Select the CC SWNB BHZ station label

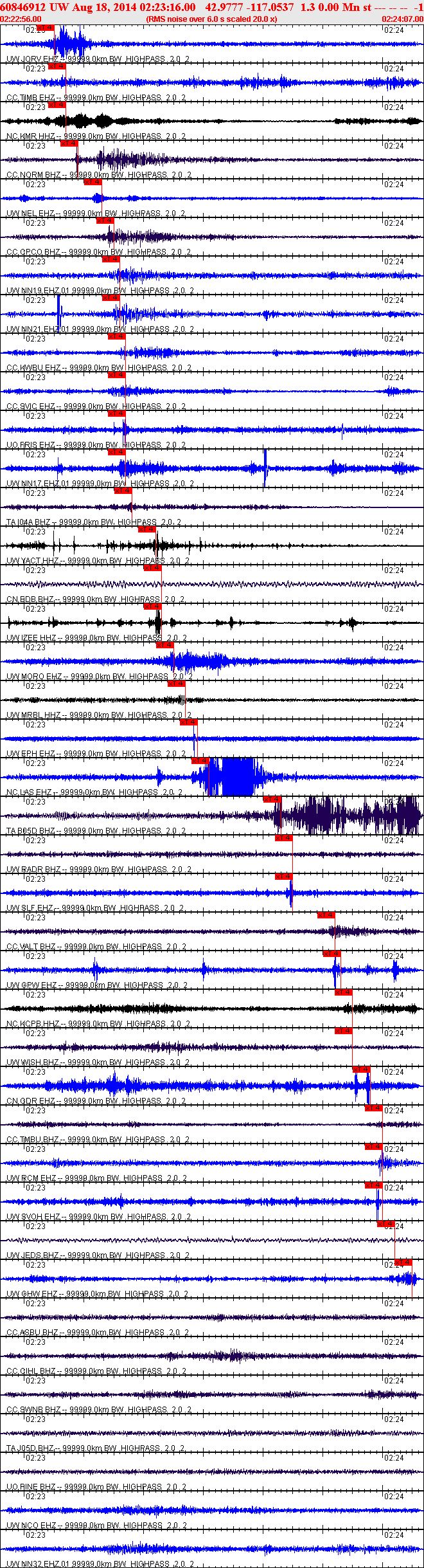point(32,1410)
